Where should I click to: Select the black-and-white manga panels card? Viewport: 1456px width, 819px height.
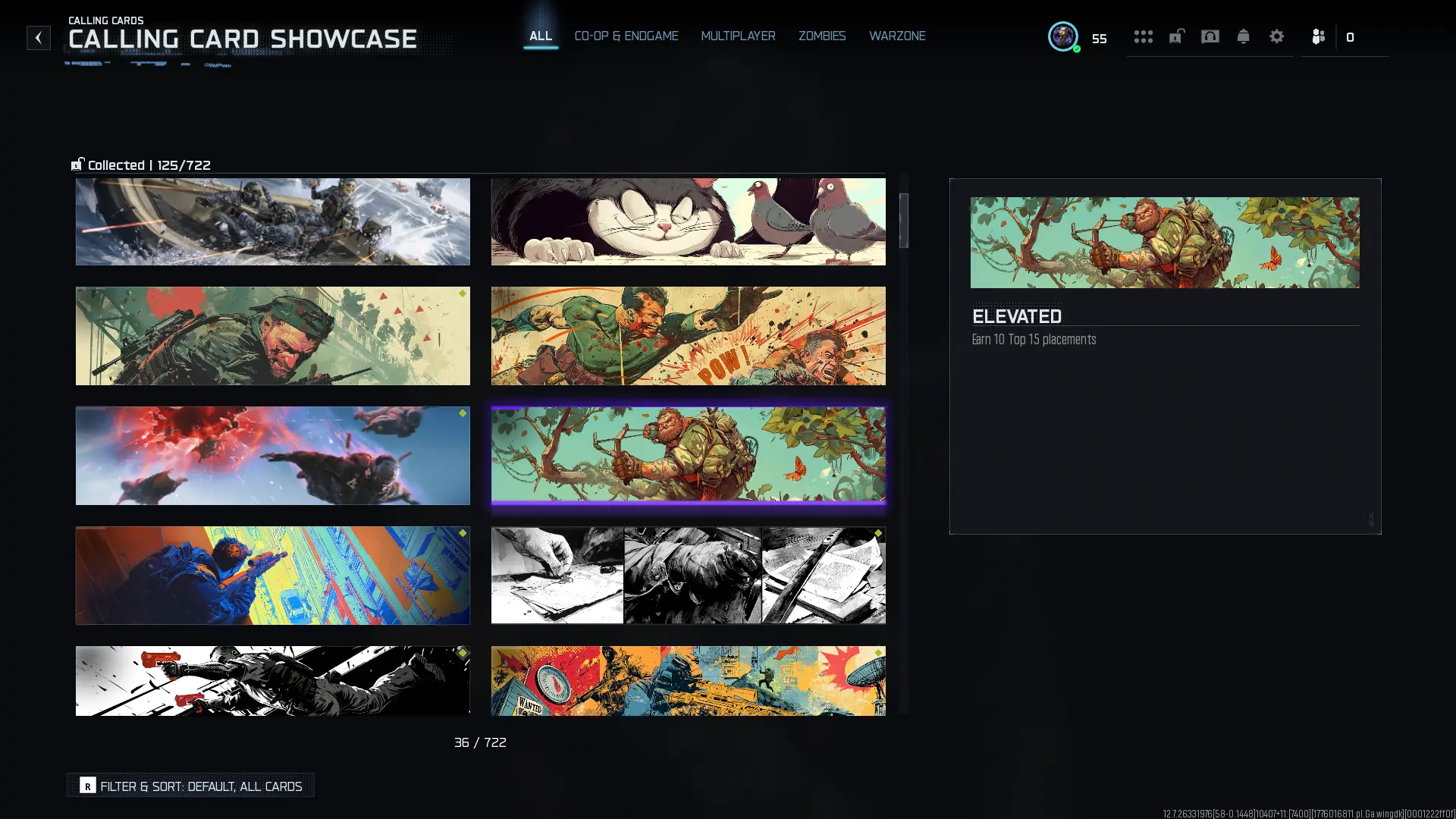[x=688, y=575]
